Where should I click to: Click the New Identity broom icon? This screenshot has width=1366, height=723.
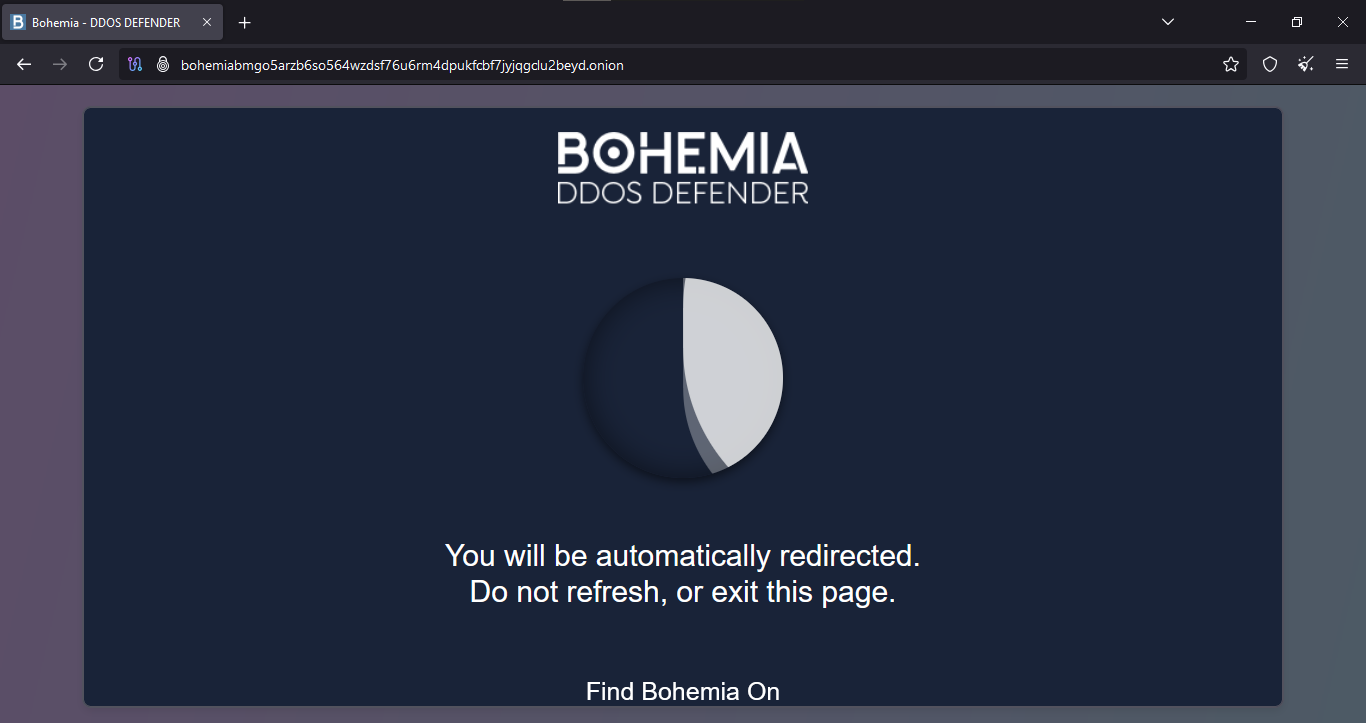pyautogui.click(x=1306, y=64)
